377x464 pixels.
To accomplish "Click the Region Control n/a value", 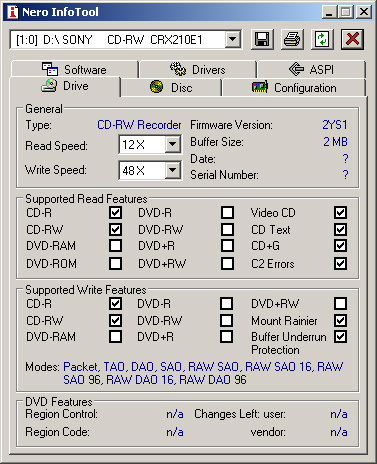I will [175, 414].
